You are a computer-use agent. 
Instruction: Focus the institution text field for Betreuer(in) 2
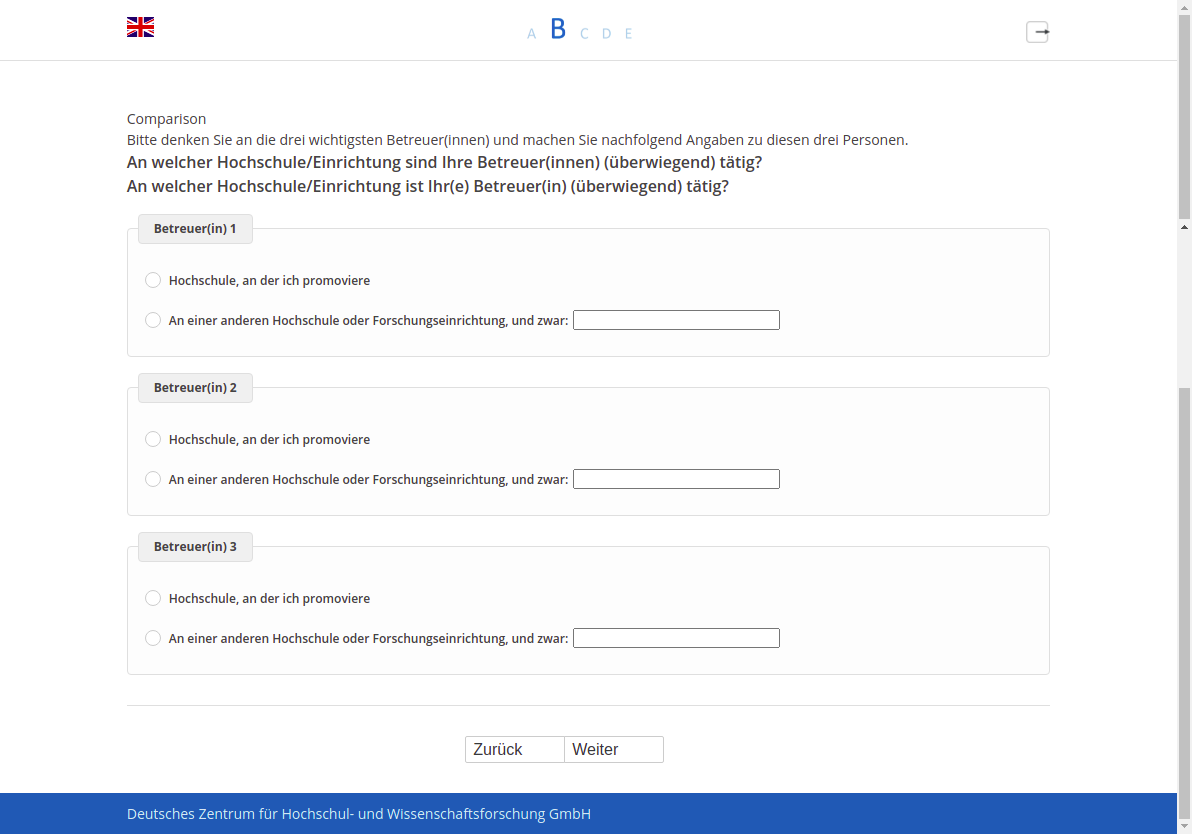click(x=677, y=479)
